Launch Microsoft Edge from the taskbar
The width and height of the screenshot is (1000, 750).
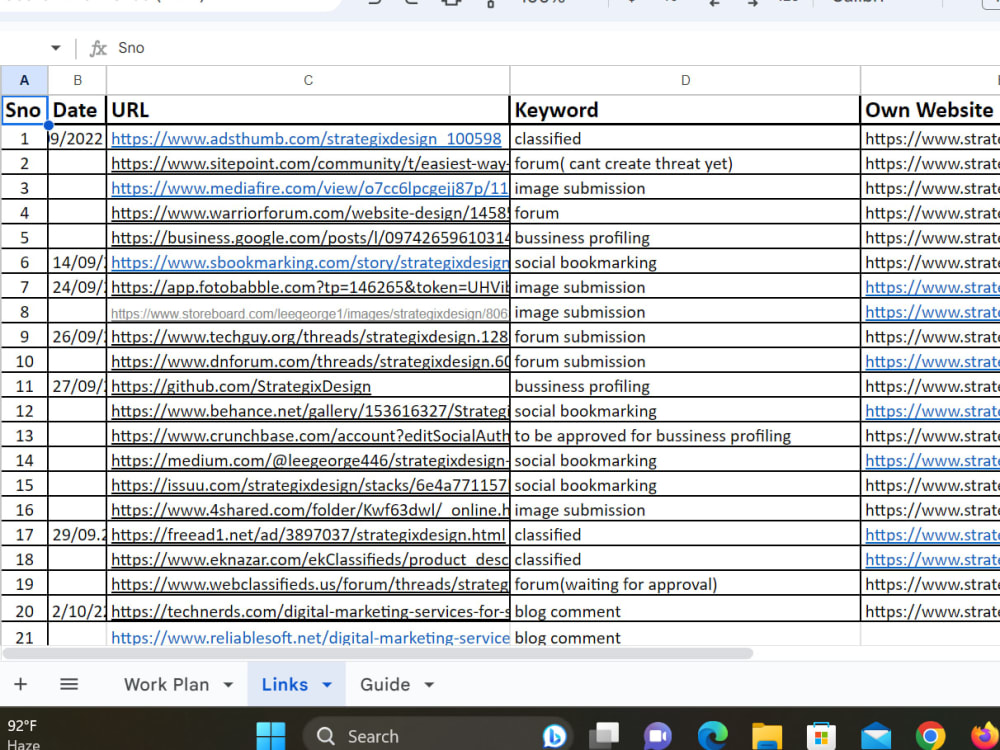tap(712, 736)
